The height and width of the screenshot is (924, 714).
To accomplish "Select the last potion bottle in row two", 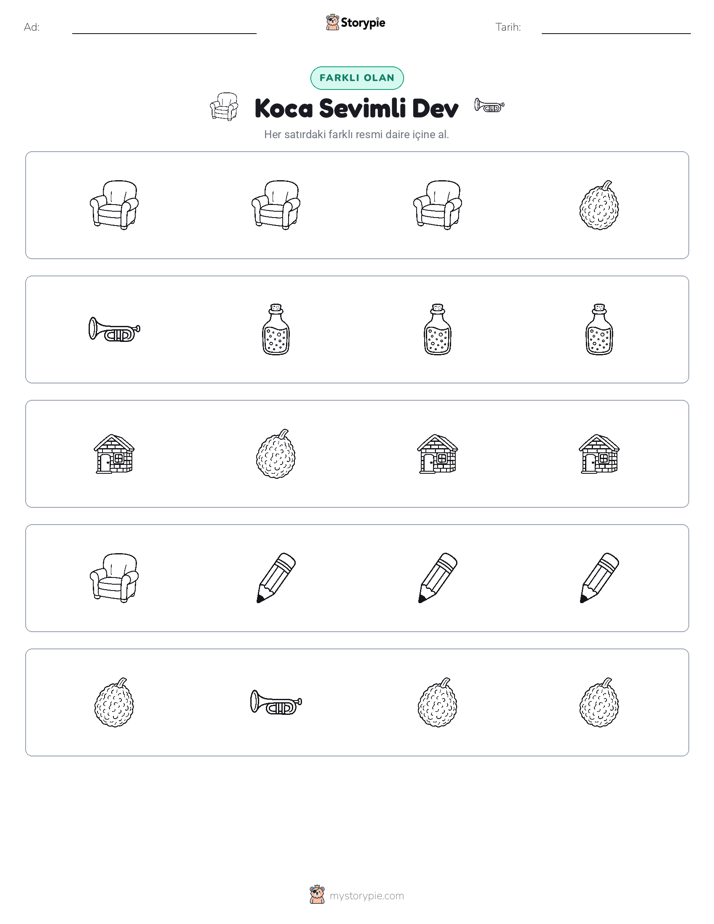I will [599, 329].
